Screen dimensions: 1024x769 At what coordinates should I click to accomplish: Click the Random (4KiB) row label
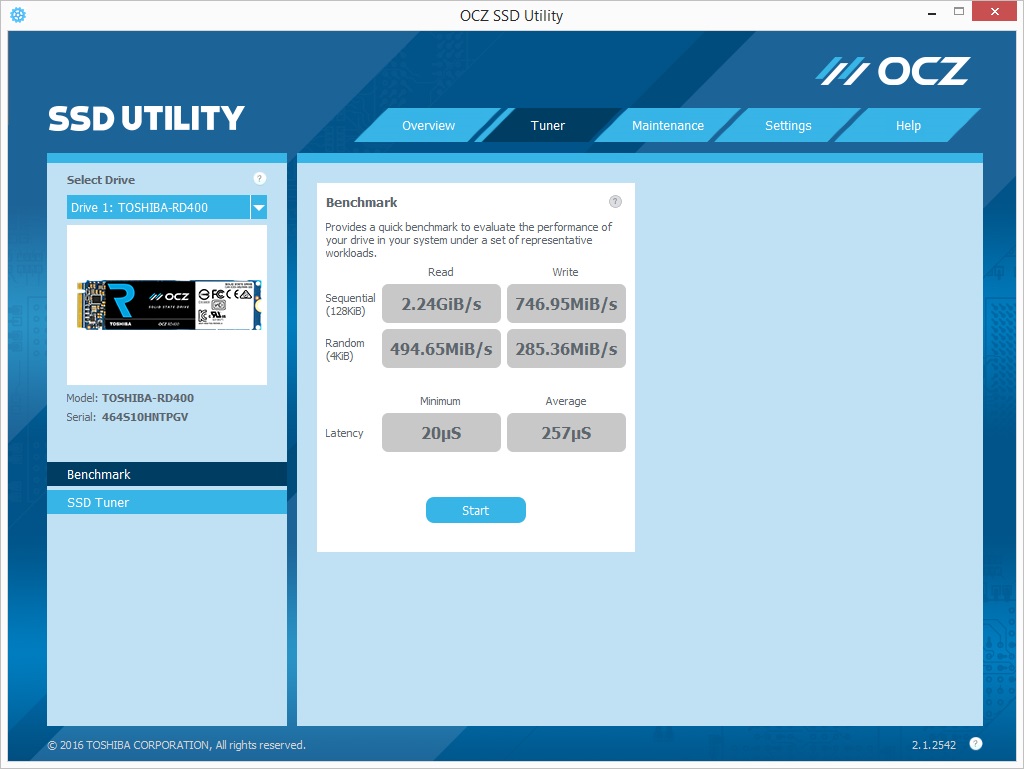point(345,349)
